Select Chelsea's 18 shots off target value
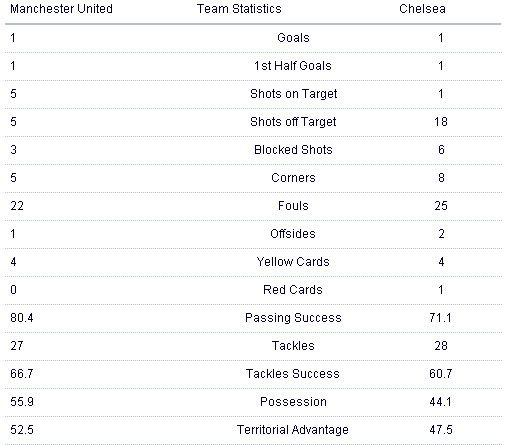 pyautogui.click(x=441, y=122)
